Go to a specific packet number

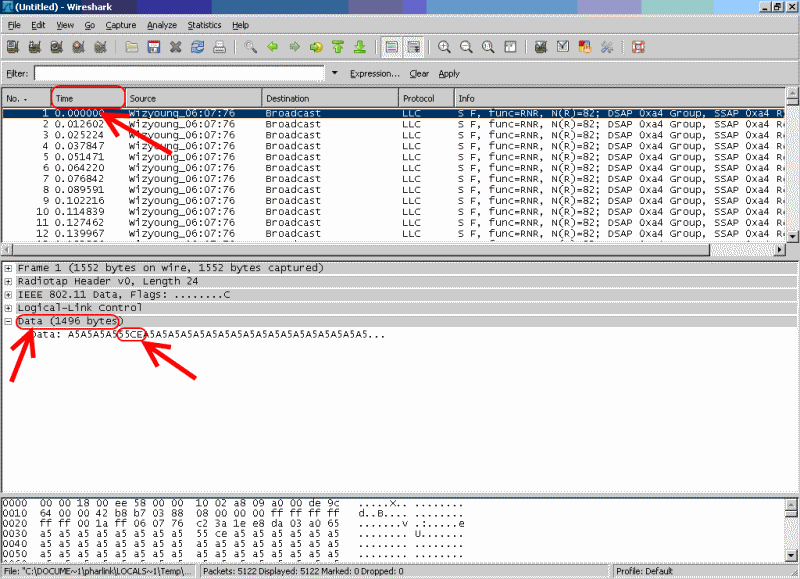(x=316, y=47)
